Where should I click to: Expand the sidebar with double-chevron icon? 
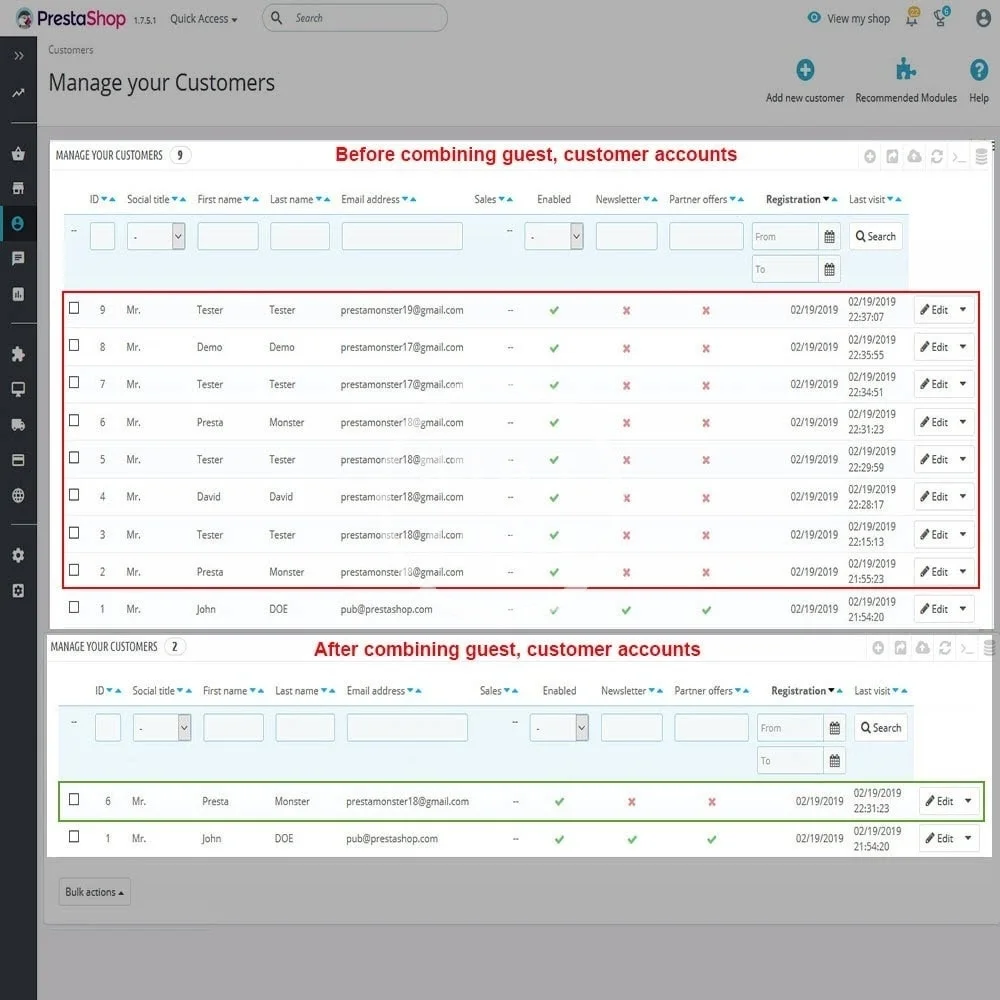pos(18,56)
